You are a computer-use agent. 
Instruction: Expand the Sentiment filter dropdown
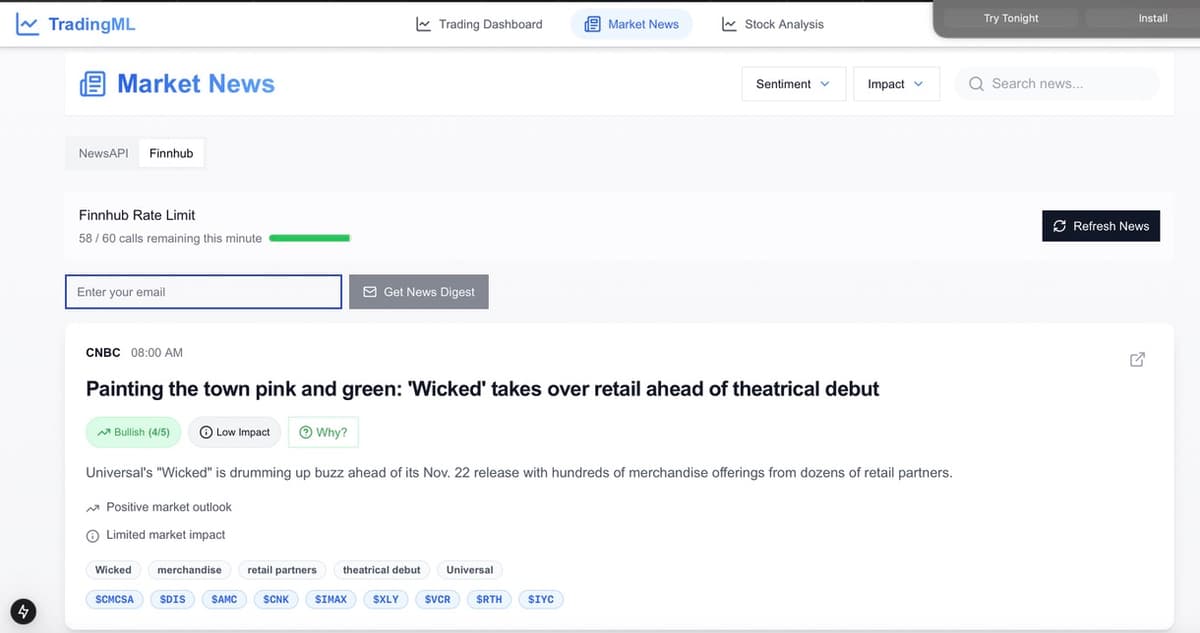click(x=793, y=84)
